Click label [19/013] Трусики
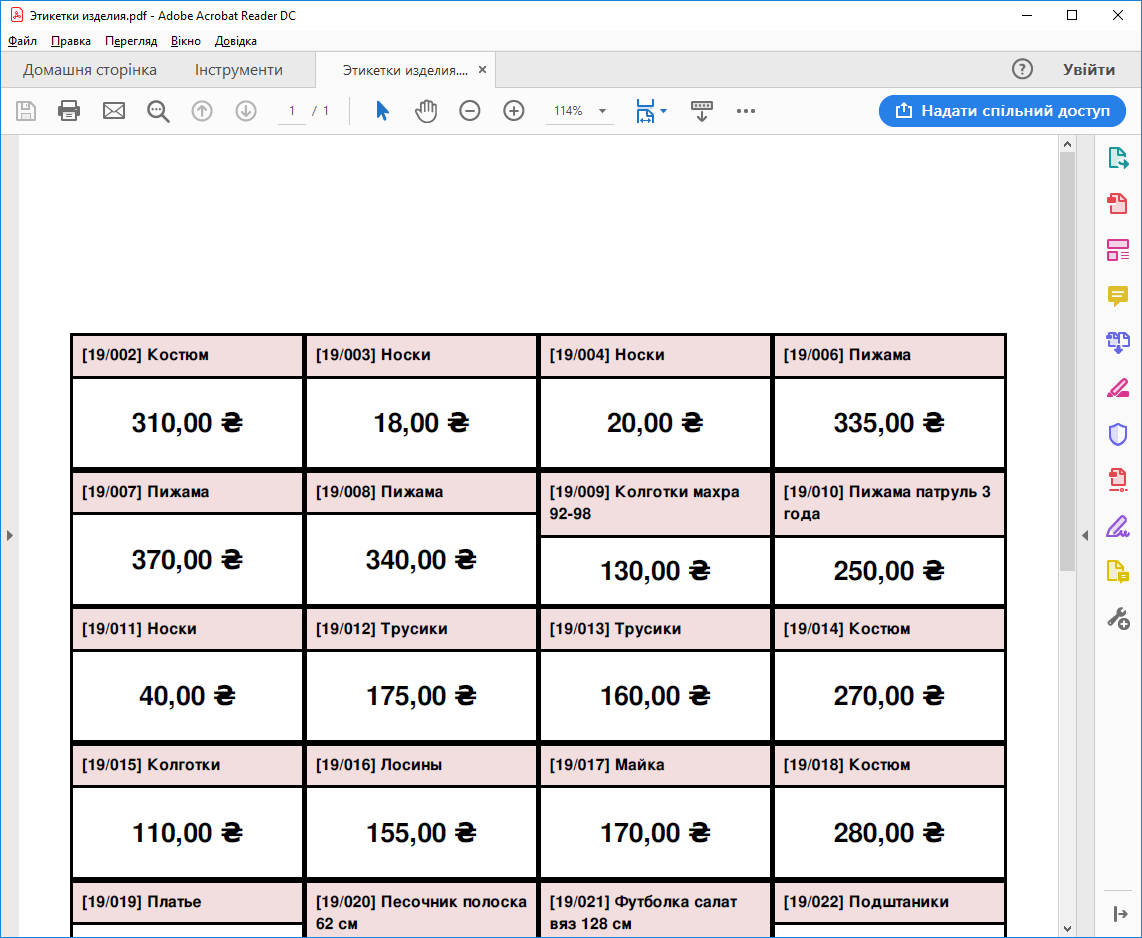 coord(615,628)
